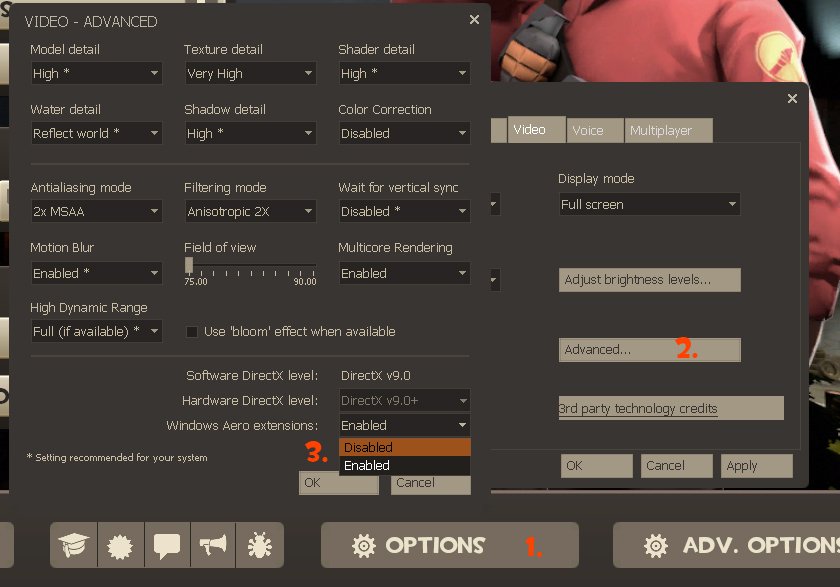Screen dimensions: 840x587
Task: Enable the 'bloom' effect checkbox
Action: (193, 332)
